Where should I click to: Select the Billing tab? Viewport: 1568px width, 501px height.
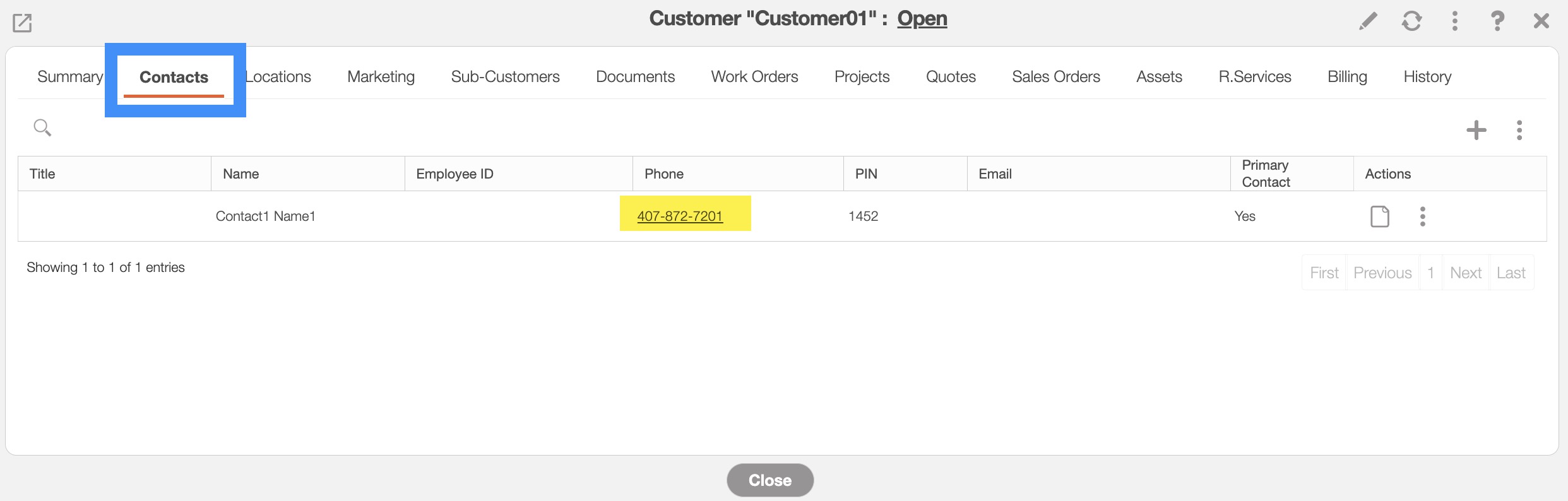pos(1347,77)
